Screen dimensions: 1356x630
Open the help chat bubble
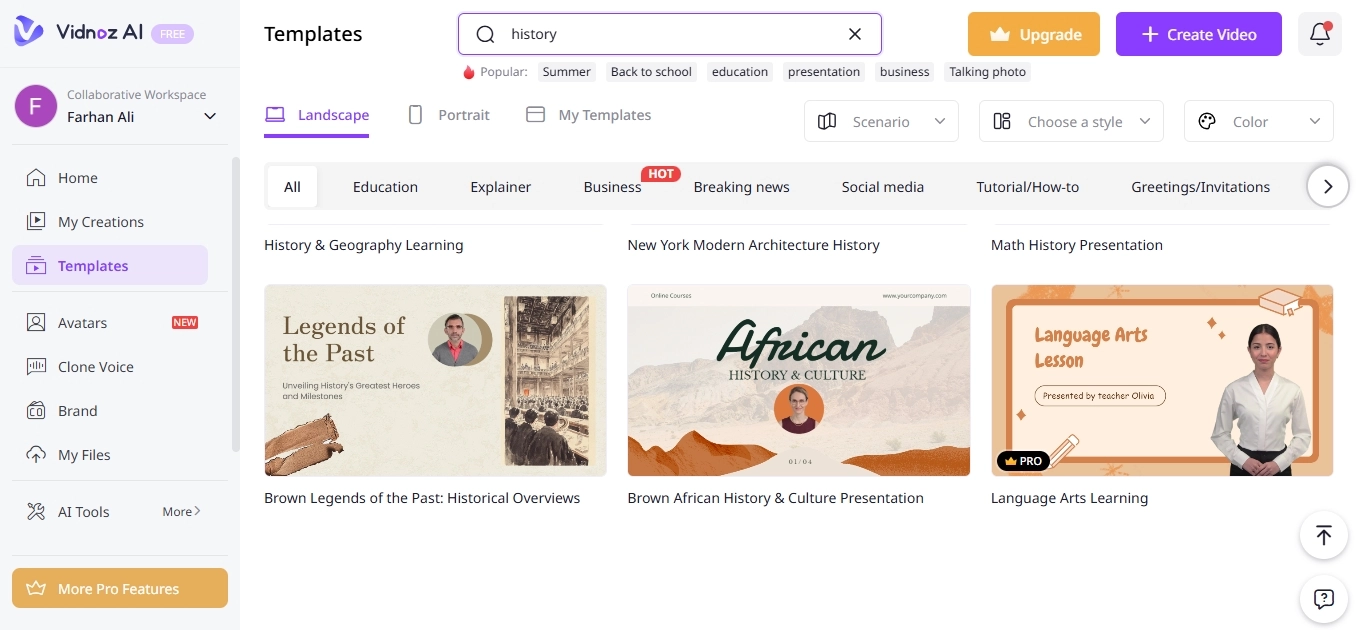coord(1323,599)
